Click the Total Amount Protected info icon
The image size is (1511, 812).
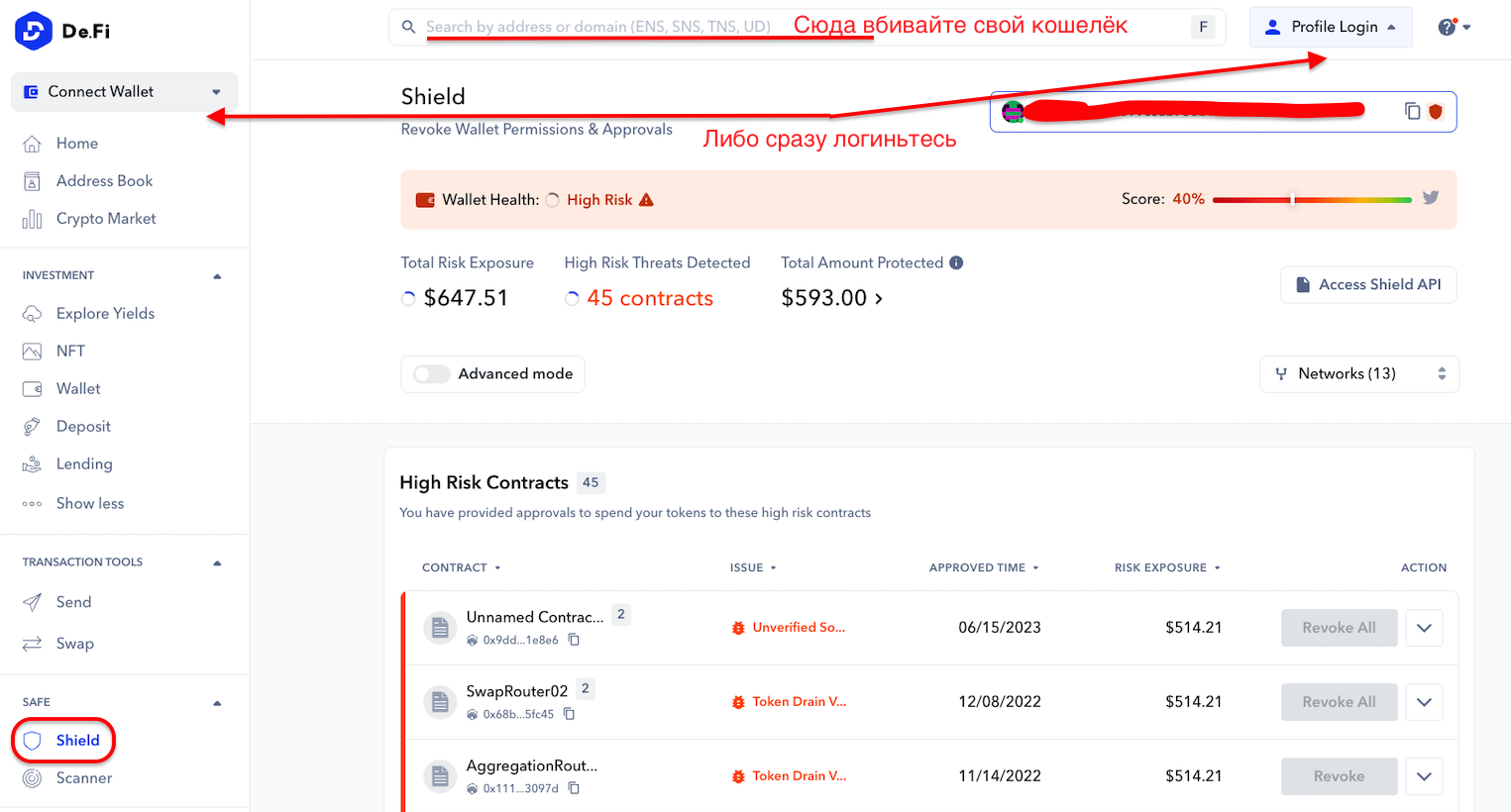point(956,262)
